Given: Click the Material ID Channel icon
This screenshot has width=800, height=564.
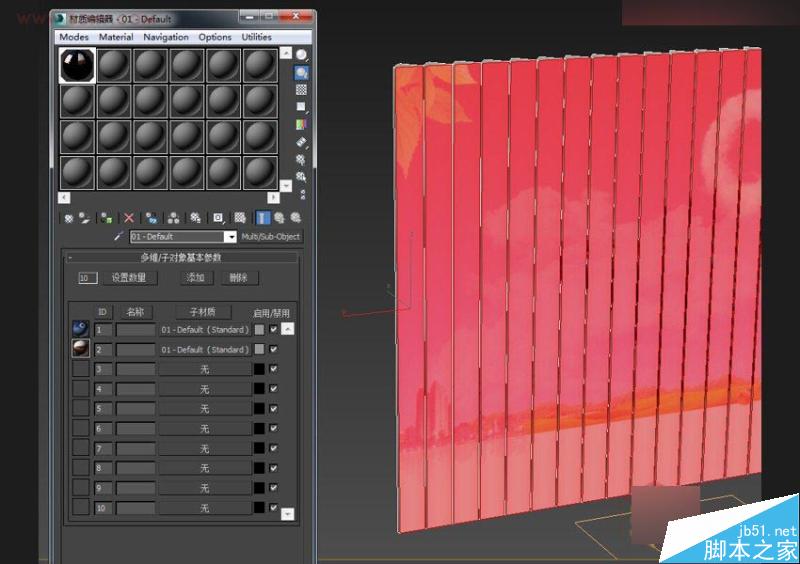Looking at the screenshot, I should 218,218.
